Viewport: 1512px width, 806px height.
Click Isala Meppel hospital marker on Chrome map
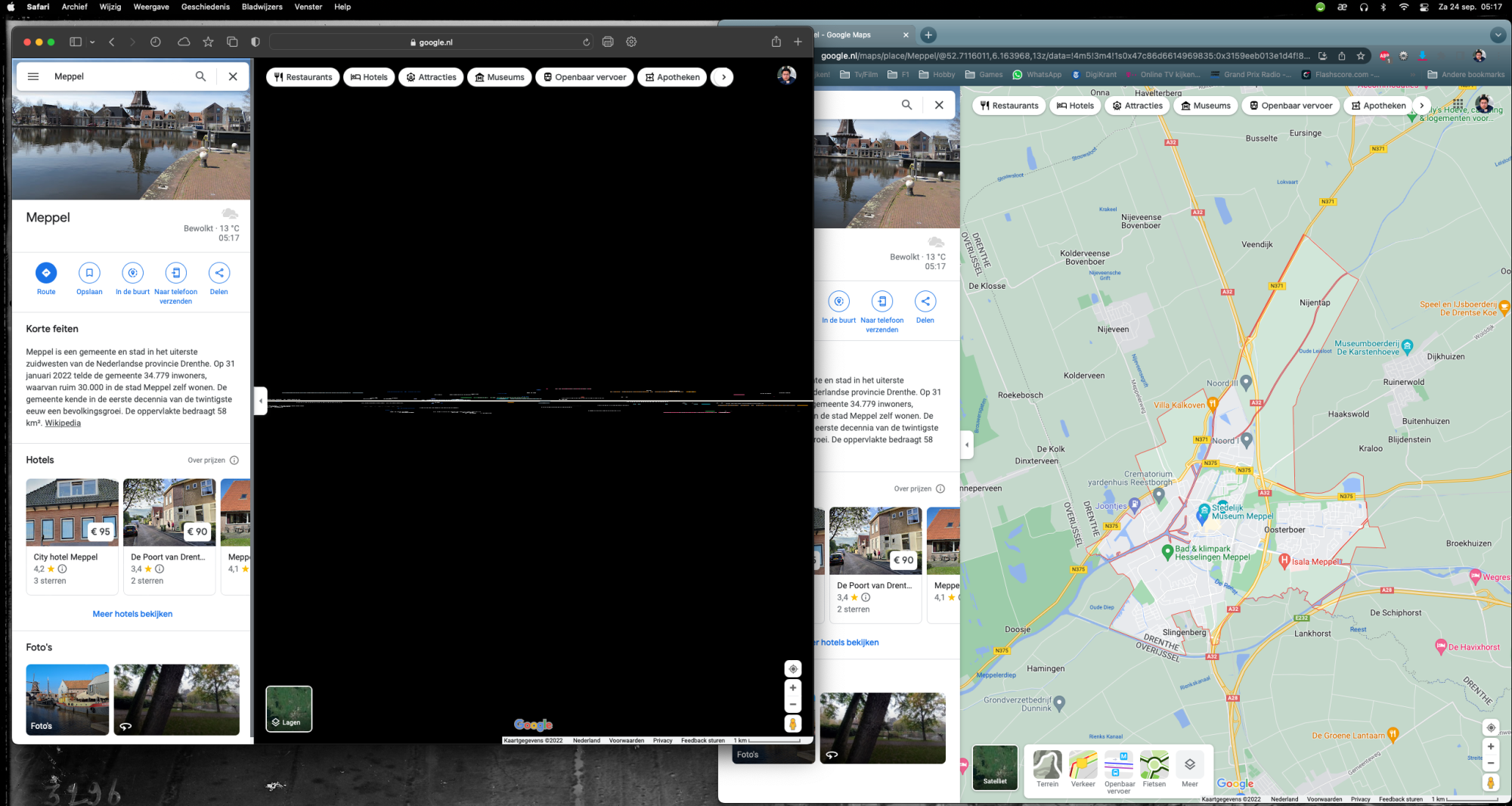click(x=1284, y=561)
